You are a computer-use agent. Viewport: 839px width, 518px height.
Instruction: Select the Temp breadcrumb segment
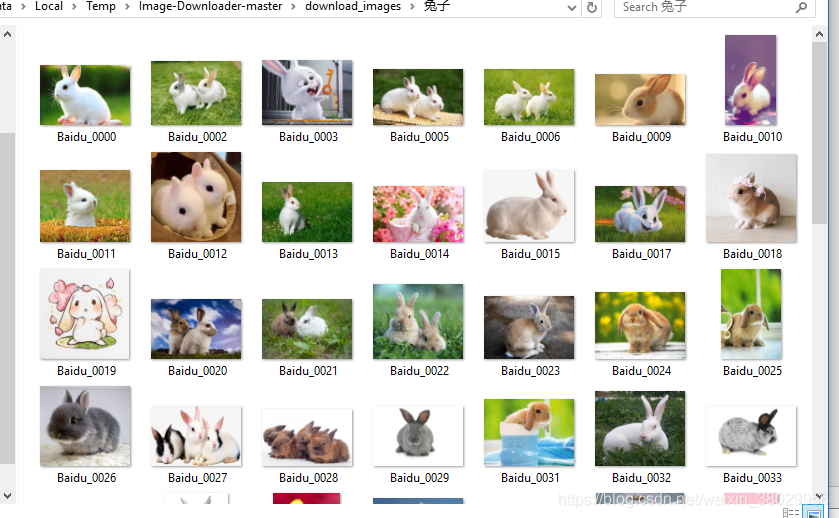(101, 6)
